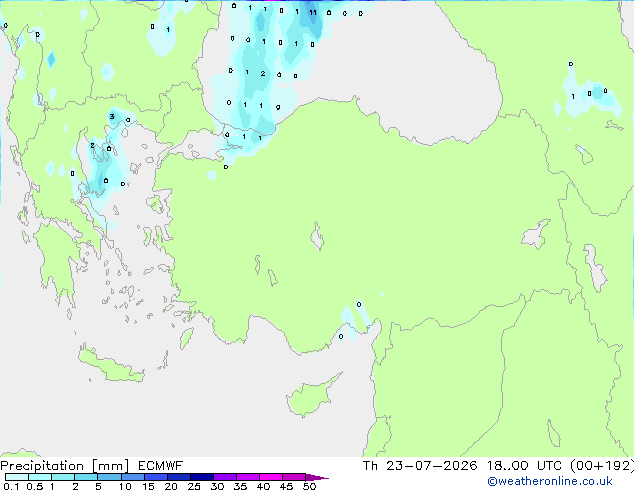634x490 pixels.
Task: Click the '18..00 UTC' time text
Action: point(524,466)
